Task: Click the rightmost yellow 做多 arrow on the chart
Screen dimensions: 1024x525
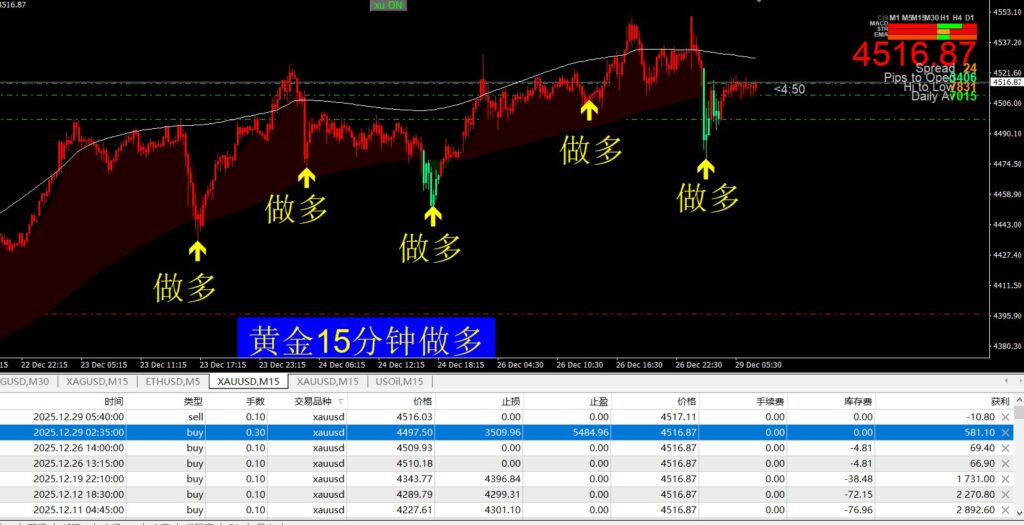Action: (x=706, y=169)
